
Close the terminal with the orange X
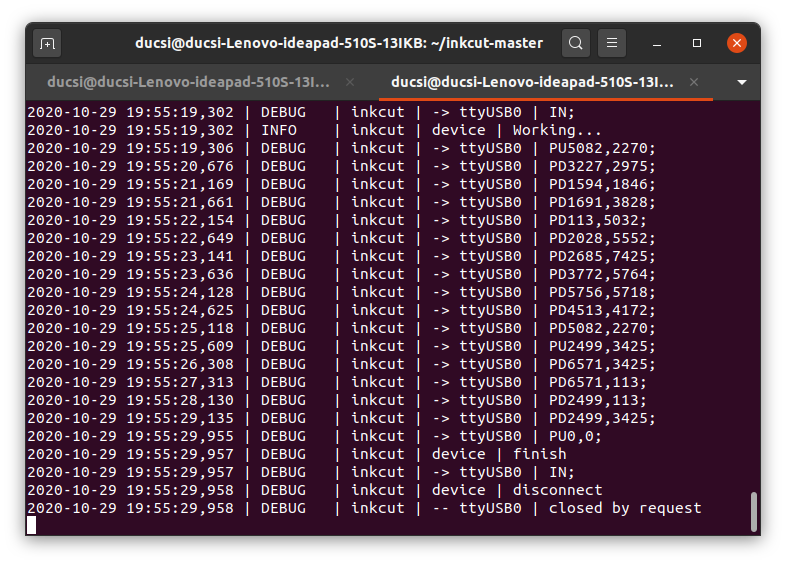737,43
